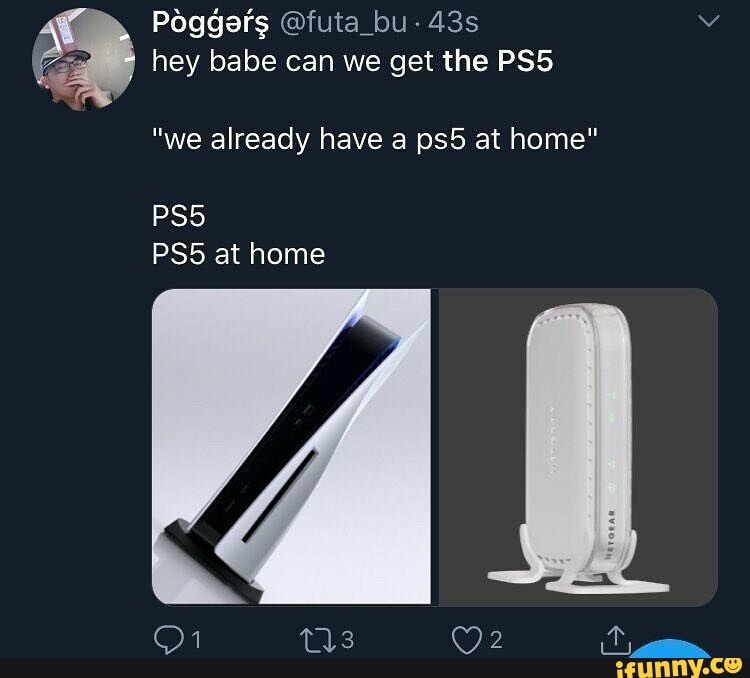Expand tweet options chevron at top right
Viewport: 750px width, 678px height.
(709, 21)
